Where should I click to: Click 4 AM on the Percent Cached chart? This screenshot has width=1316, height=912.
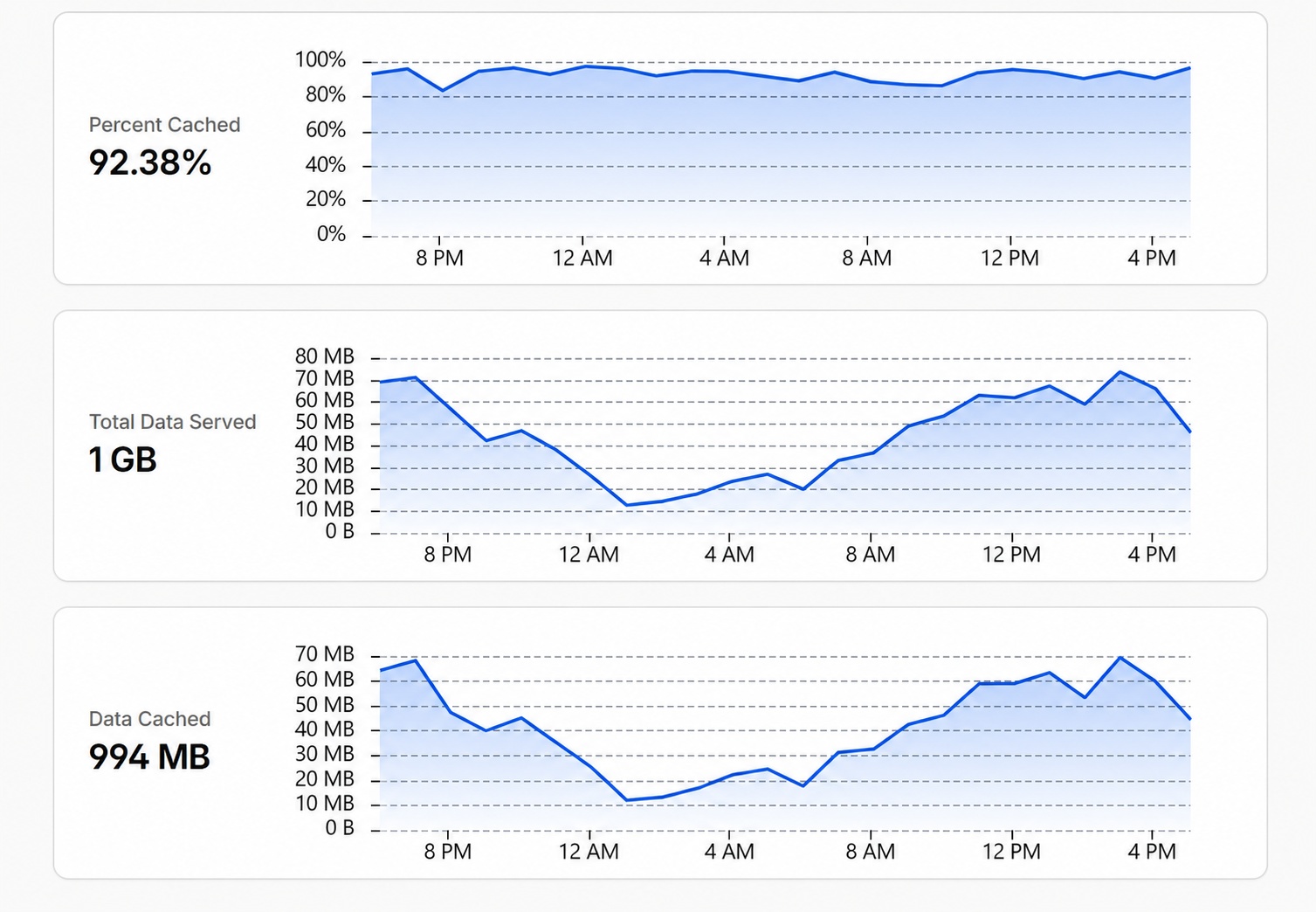tap(724, 258)
